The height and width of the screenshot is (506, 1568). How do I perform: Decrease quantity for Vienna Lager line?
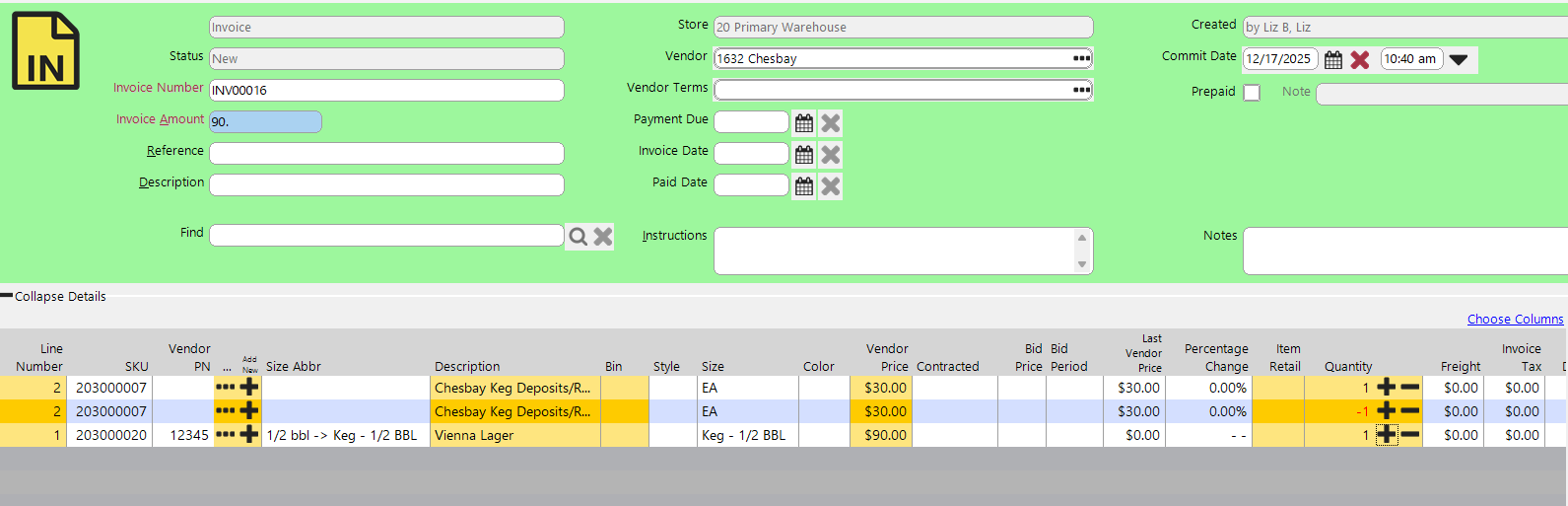click(1410, 435)
